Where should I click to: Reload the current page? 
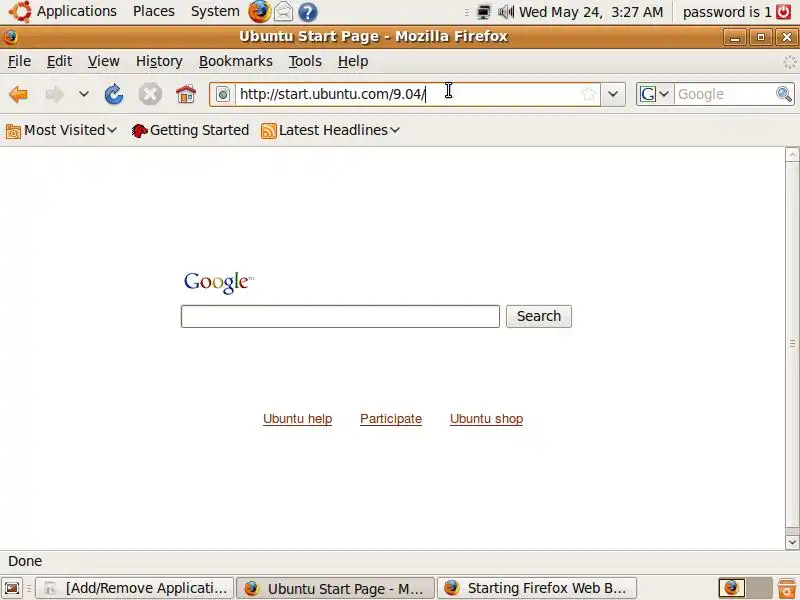114,94
